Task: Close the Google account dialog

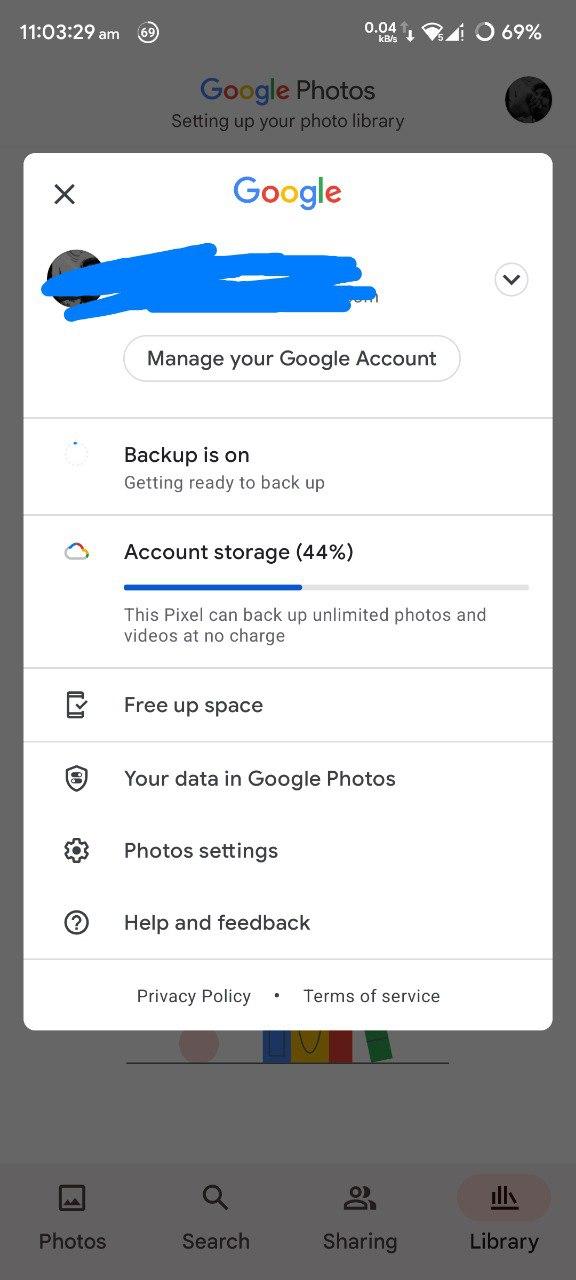Action: coord(64,194)
